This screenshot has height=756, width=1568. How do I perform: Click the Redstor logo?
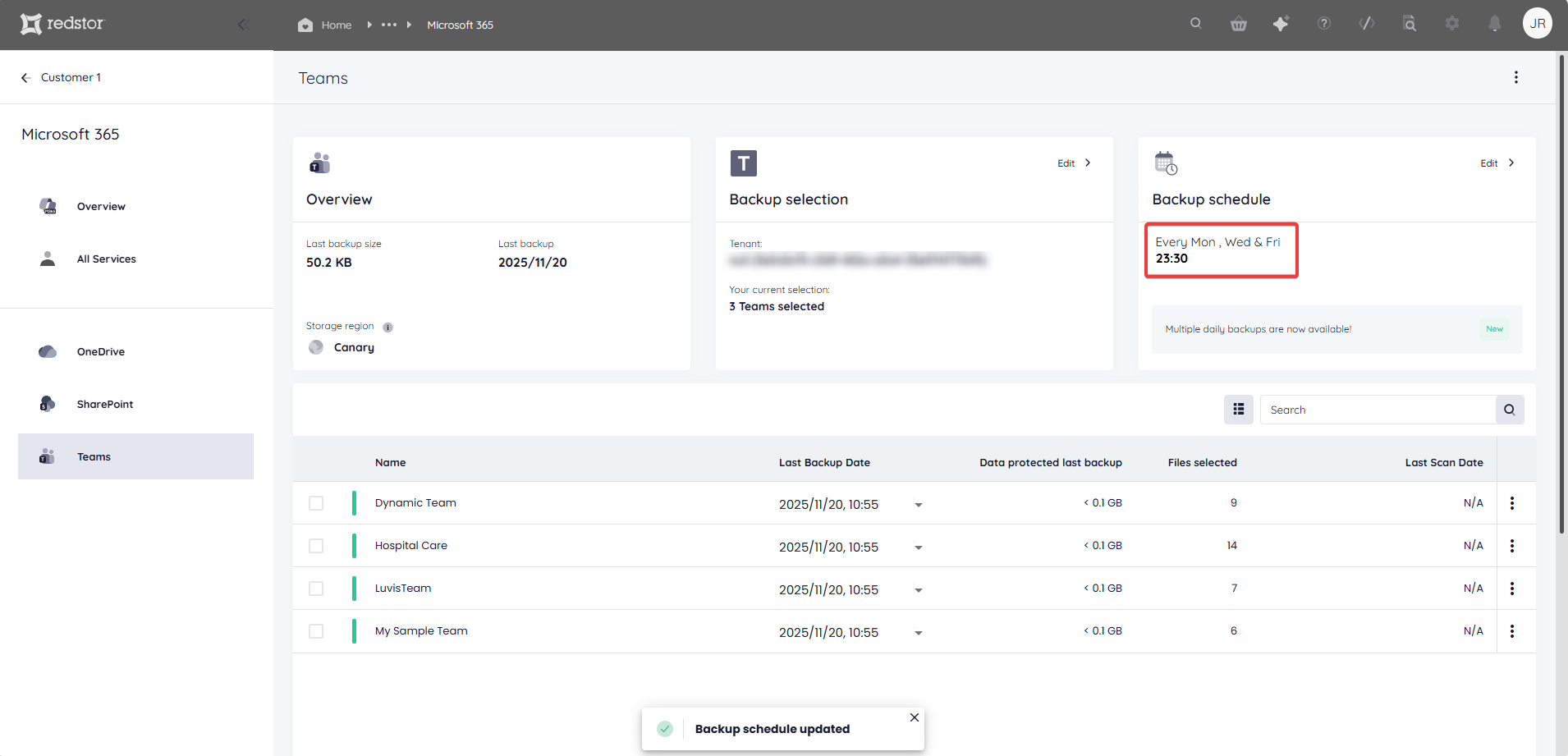62,24
